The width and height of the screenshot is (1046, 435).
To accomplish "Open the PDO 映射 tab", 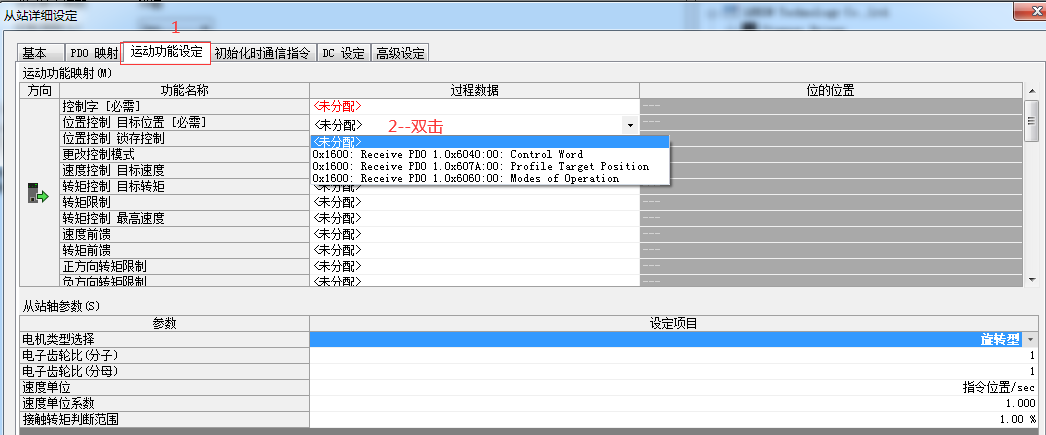I will (93, 53).
